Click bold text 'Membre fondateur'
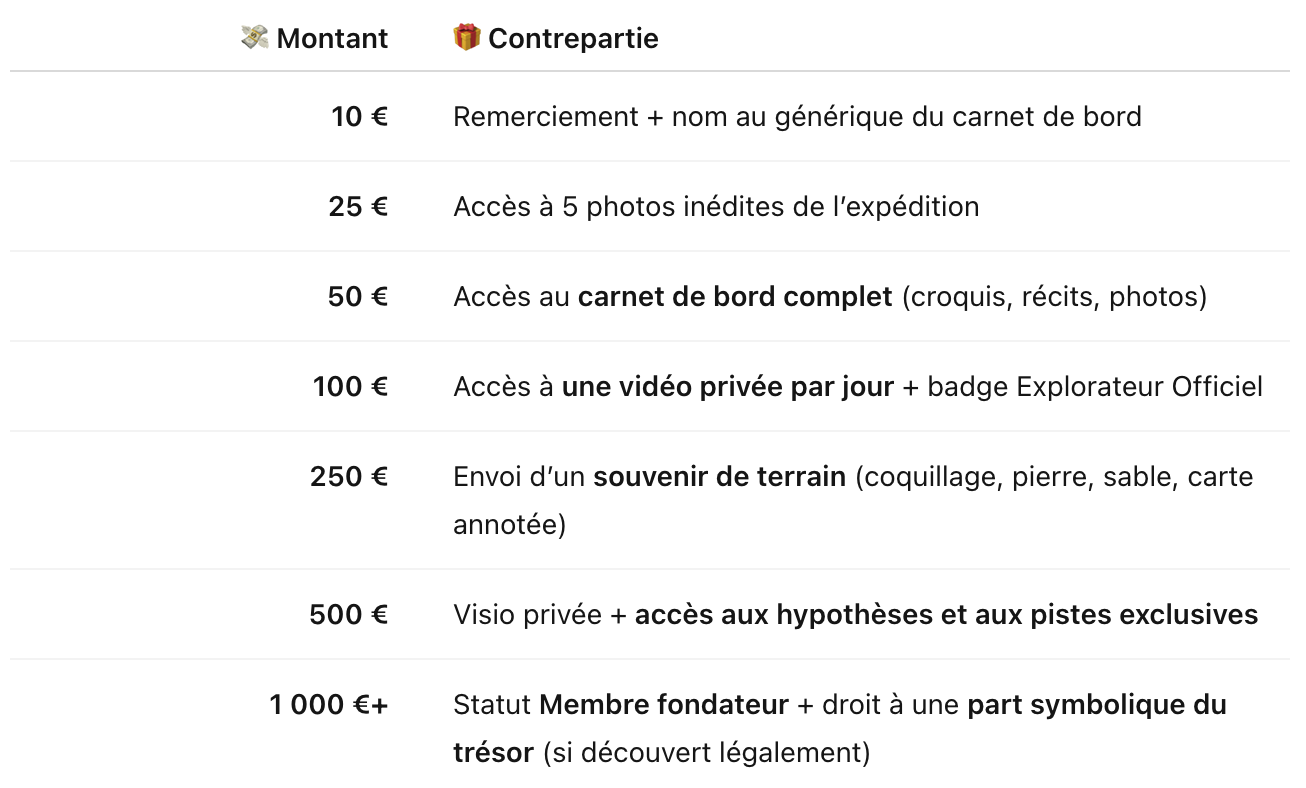 pos(664,705)
